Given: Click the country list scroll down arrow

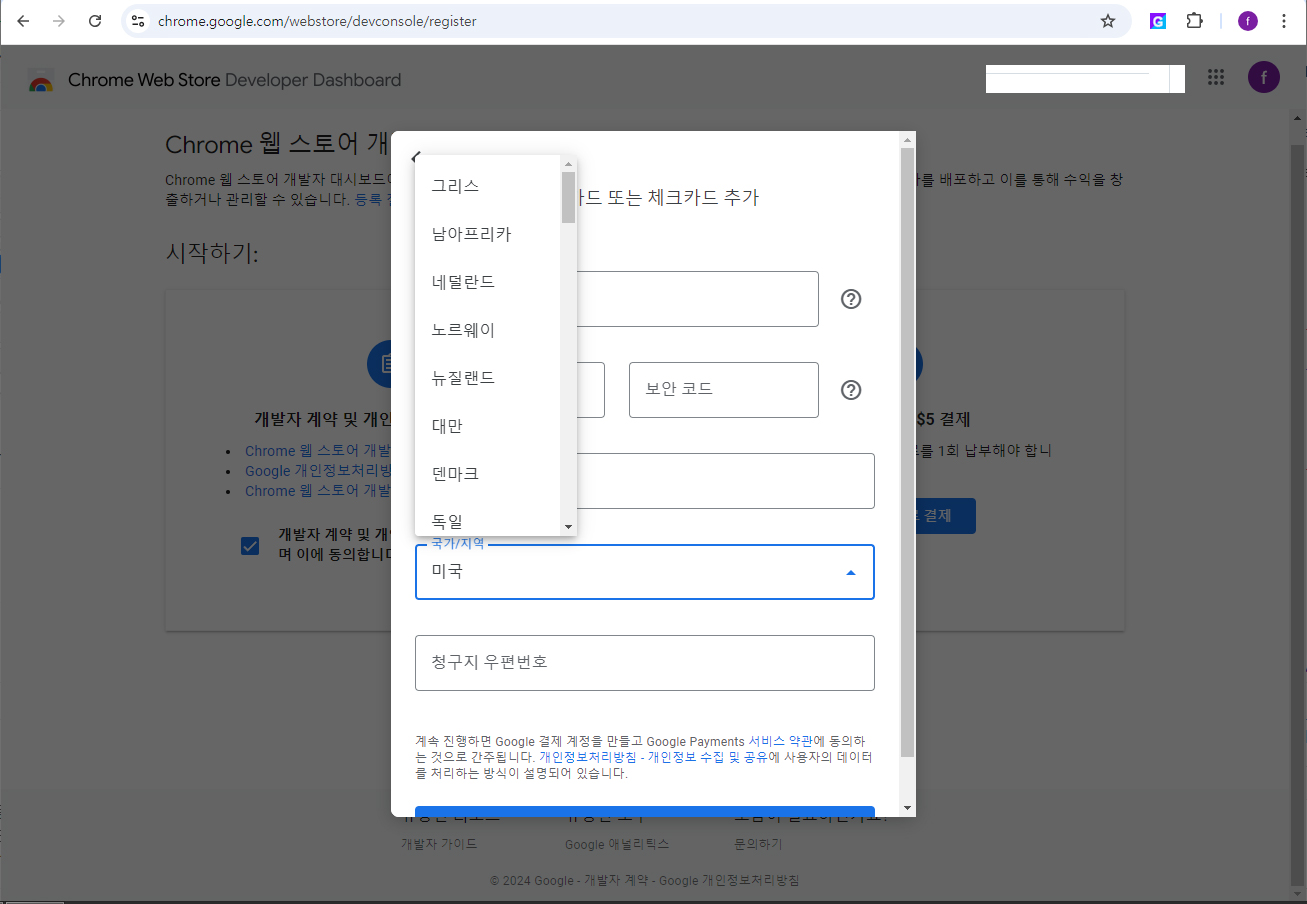Looking at the screenshot, I should coord(568,527).
